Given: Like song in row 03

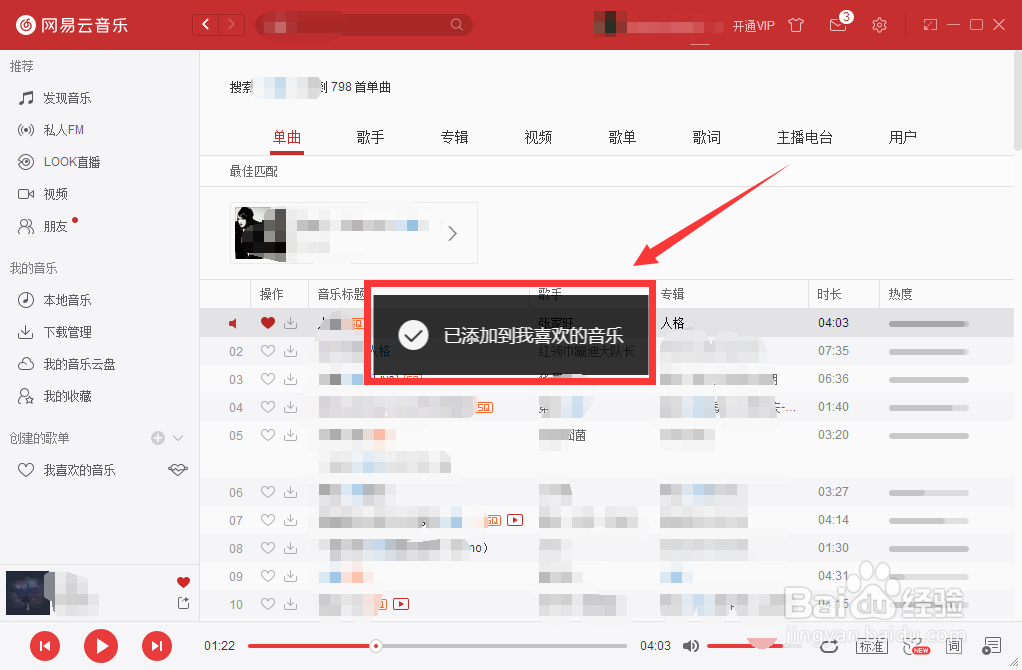Looking at the screenshot, I should coord(268,379).
